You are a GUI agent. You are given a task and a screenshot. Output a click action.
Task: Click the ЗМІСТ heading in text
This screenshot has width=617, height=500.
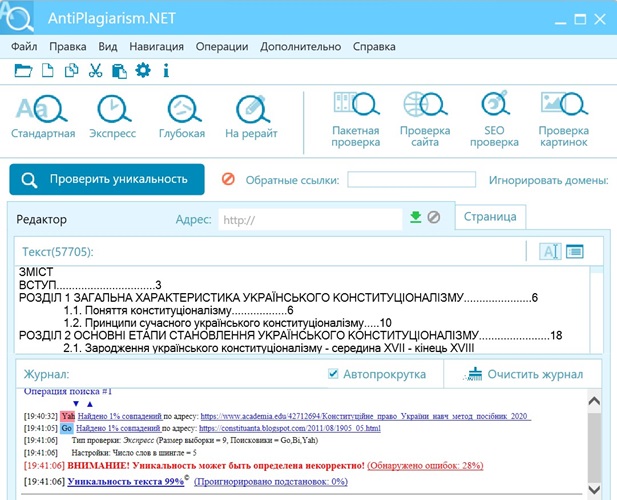pos(36,272)
